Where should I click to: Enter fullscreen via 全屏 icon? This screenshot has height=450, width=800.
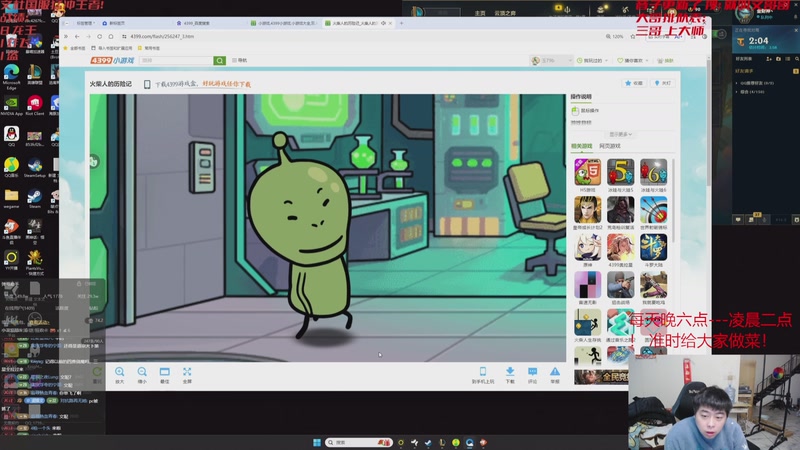coord(187,375)
